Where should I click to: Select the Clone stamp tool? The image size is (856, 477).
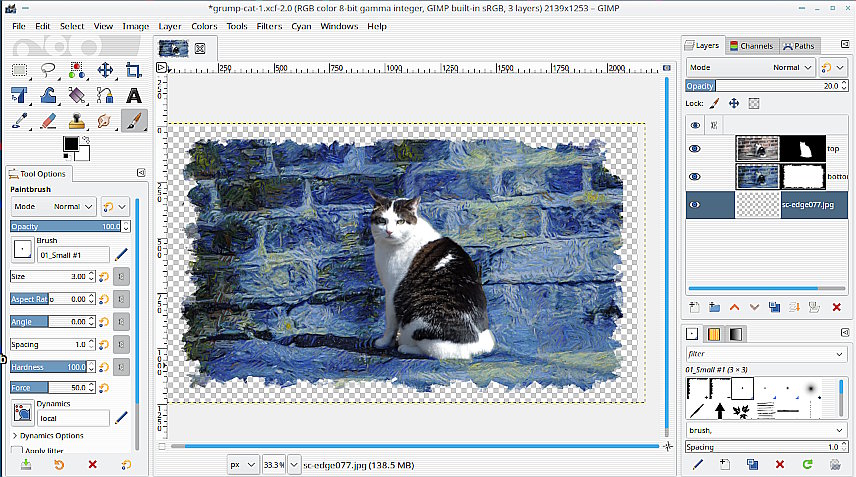76,121
